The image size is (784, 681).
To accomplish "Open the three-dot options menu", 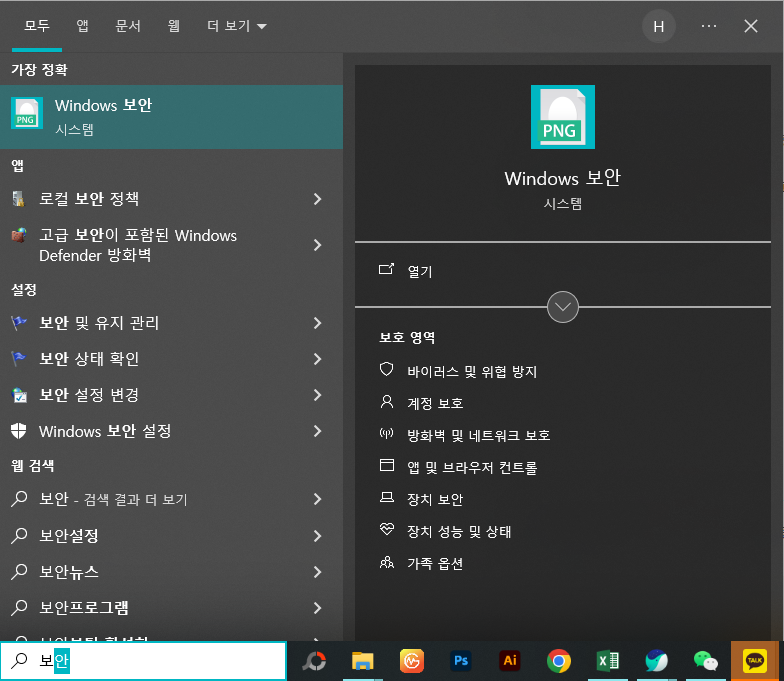I will [708, 26].
